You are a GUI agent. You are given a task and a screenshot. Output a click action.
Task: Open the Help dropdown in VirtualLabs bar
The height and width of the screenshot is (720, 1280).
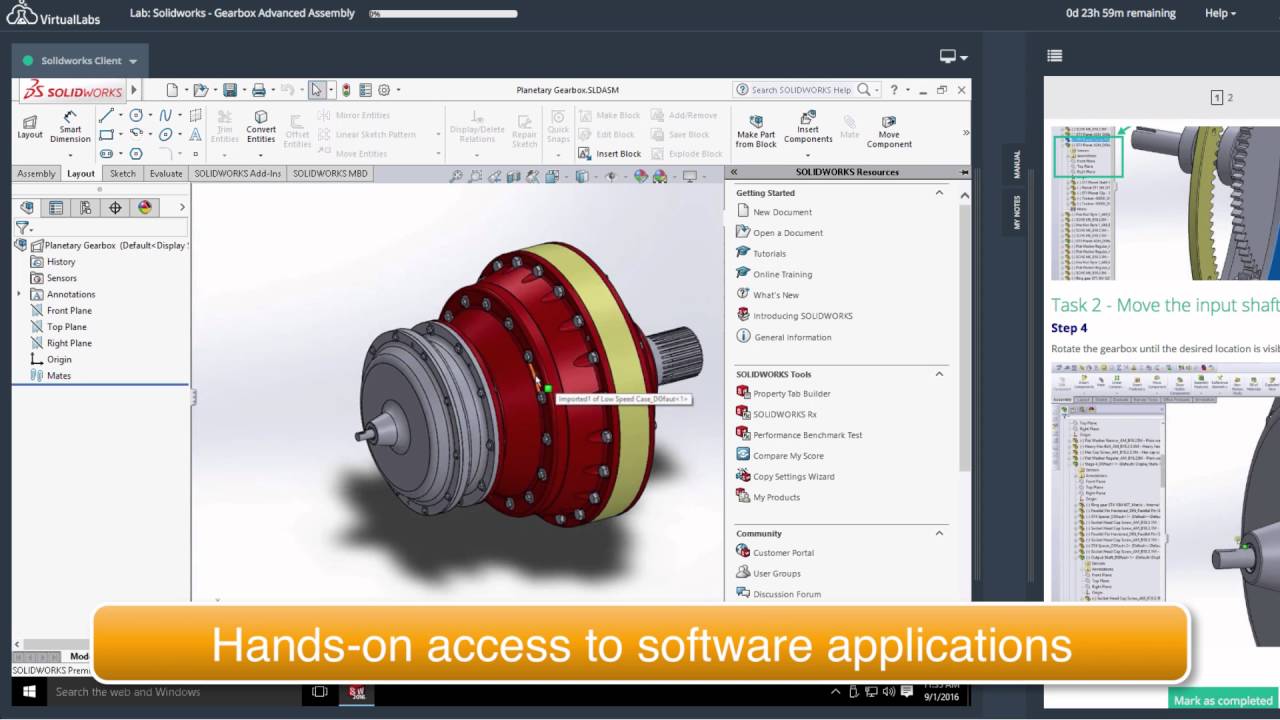1220,13
